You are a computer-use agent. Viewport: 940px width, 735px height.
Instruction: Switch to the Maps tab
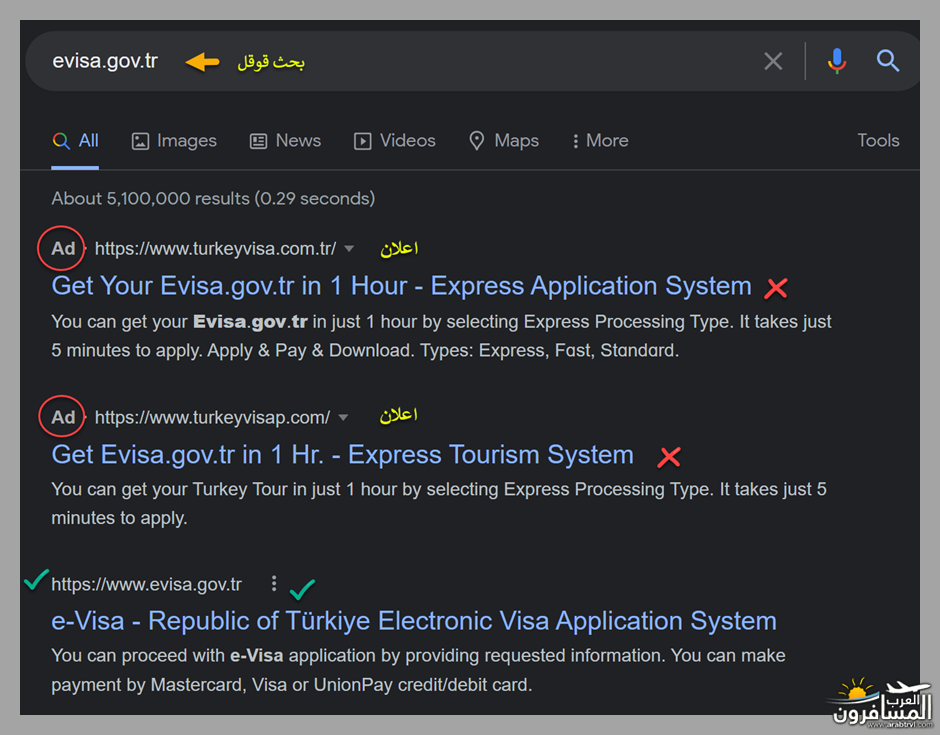[504, 141]
